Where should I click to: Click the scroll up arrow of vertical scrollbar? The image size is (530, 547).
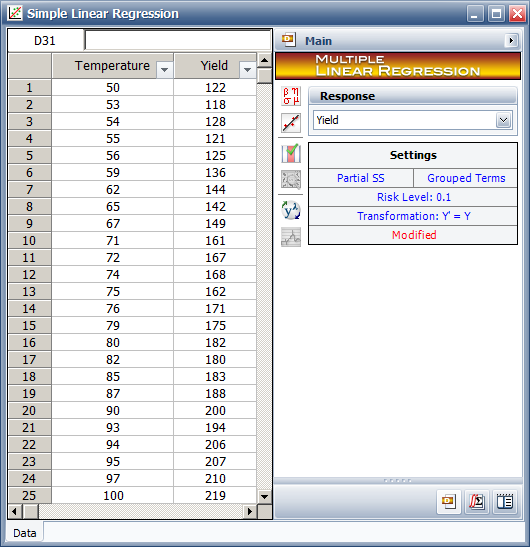tap(264, 60)
